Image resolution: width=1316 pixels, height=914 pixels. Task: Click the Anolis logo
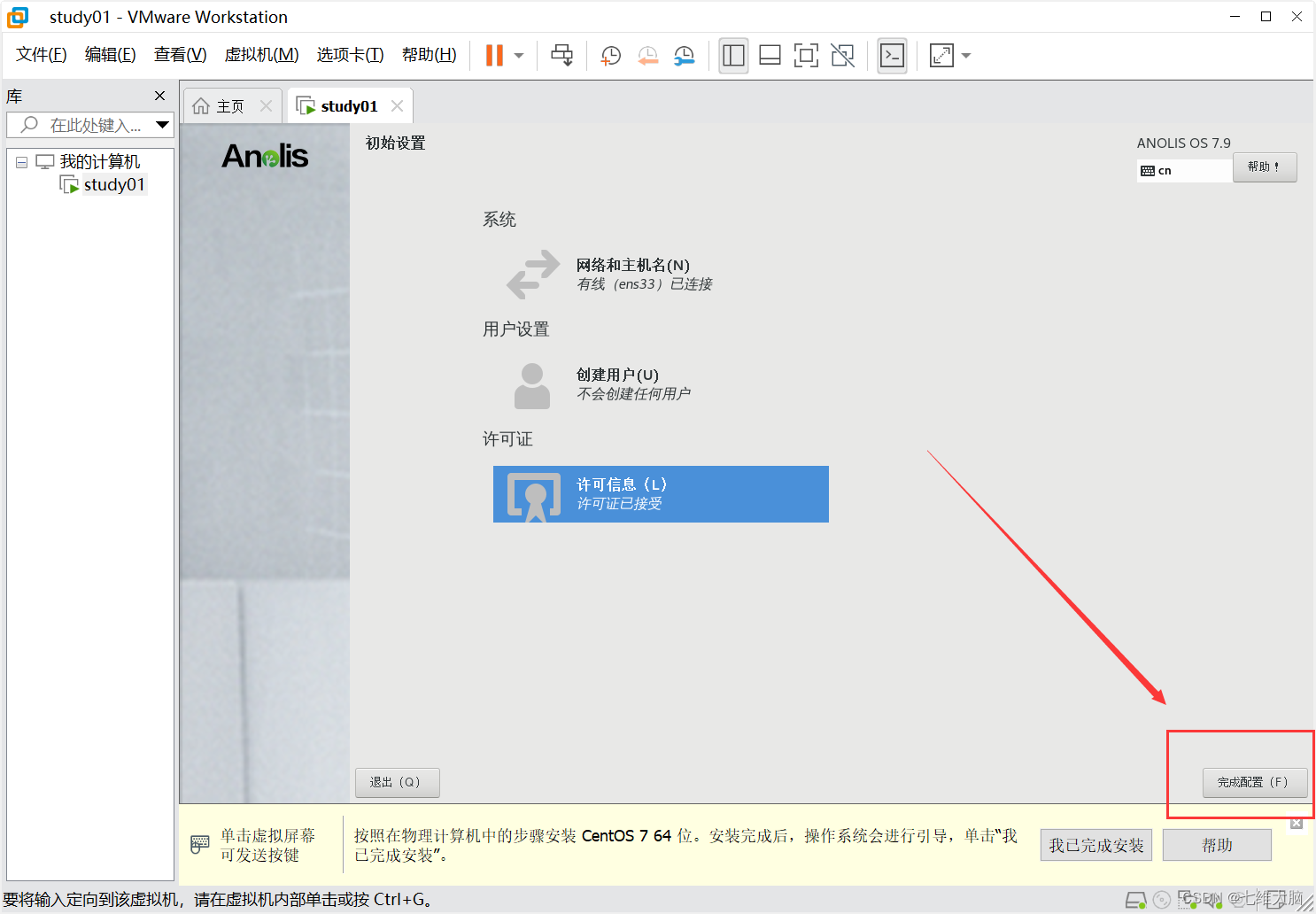265,156
